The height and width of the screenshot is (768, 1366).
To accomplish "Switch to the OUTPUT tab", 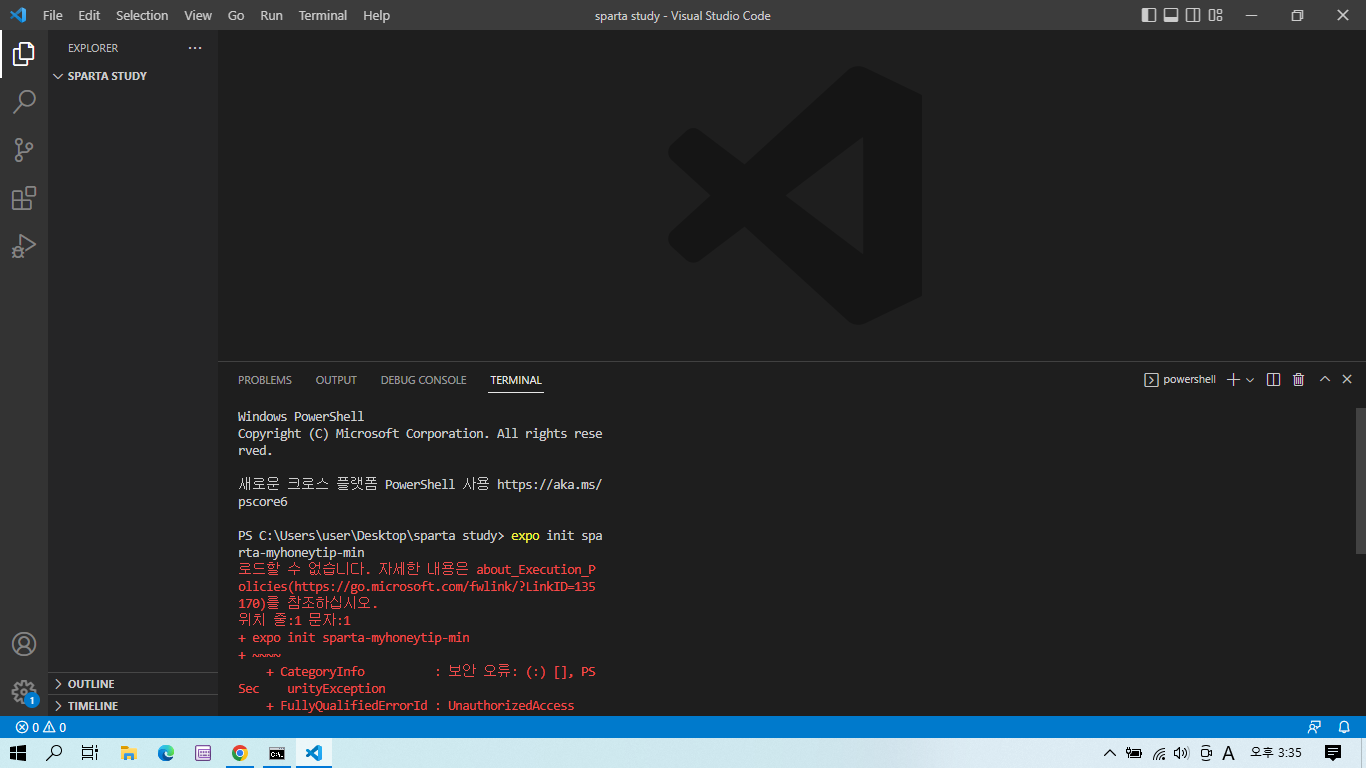I will (x=336, y=380).
